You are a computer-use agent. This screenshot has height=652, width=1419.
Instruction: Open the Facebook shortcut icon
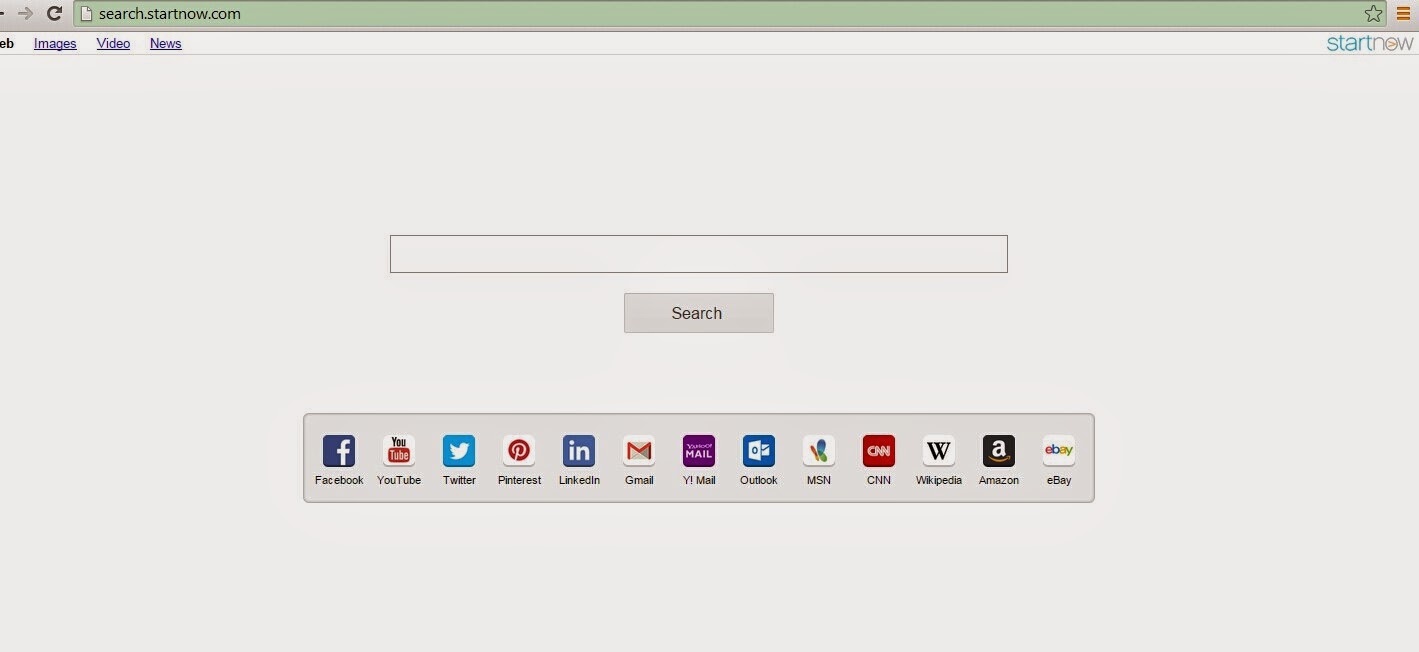tap(339, 451)
